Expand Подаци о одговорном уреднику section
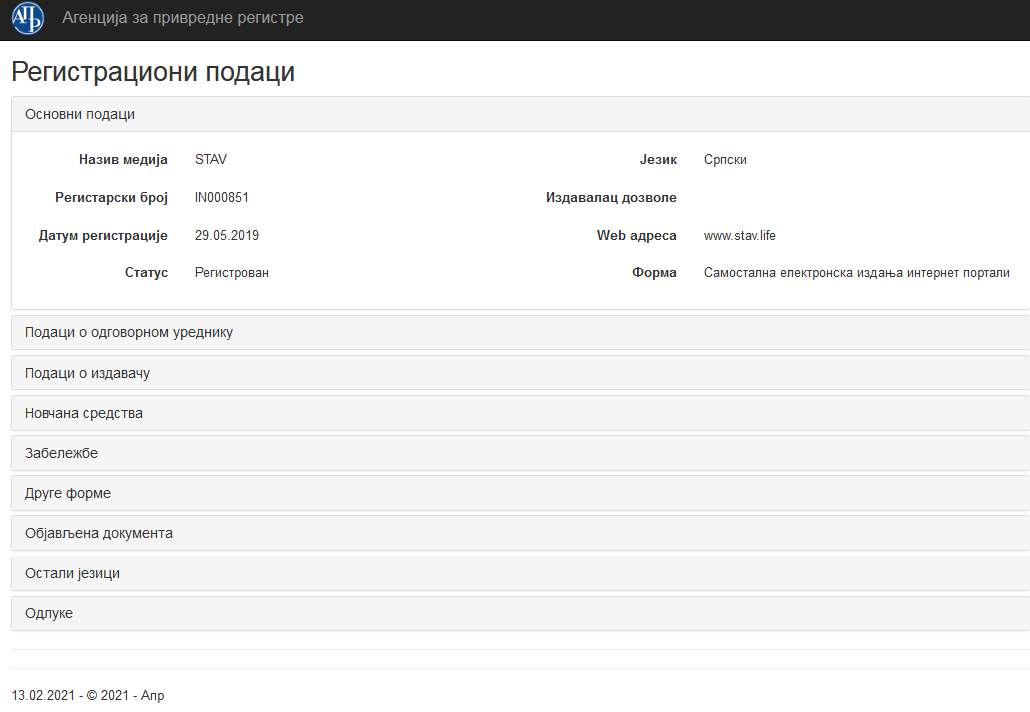This screenshot has width=1030, height=712. click(x=129, y=332)
